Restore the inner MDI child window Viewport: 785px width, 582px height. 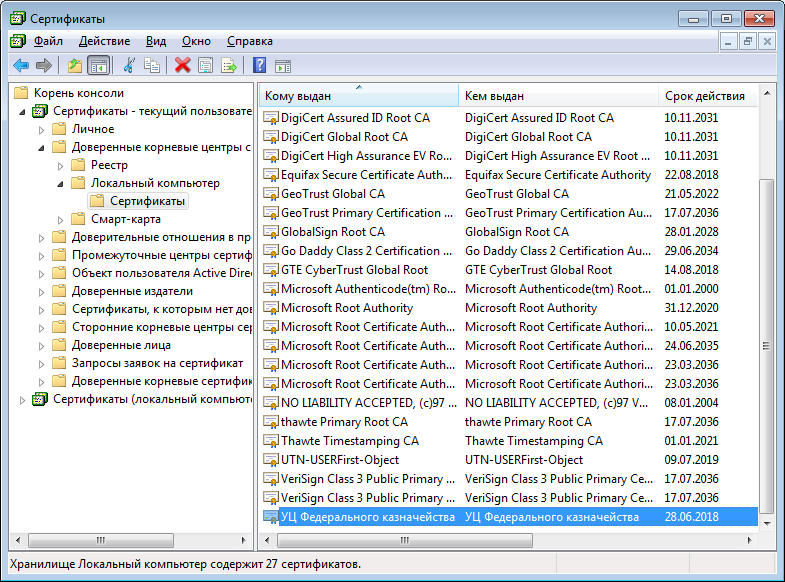(x=748, y=42)
